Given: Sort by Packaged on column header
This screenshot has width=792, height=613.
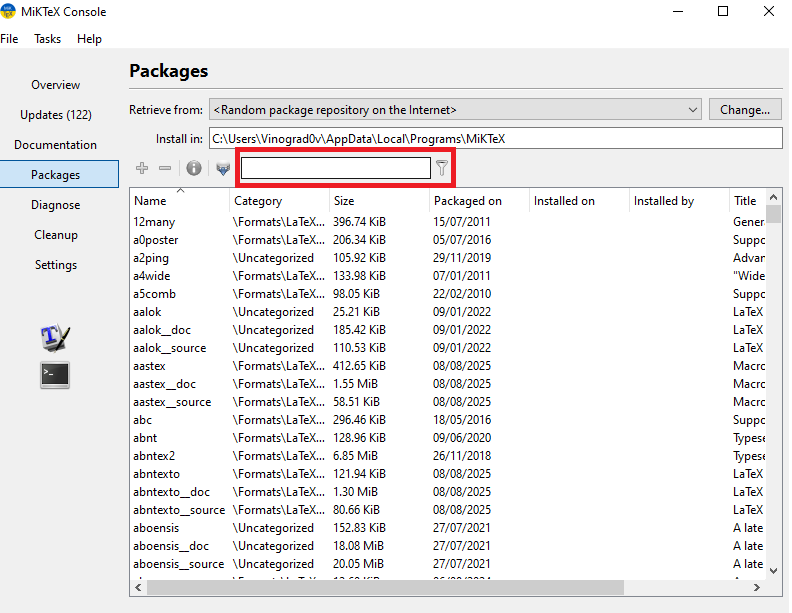Looking at the screenshot, I should tap(479, 201).
